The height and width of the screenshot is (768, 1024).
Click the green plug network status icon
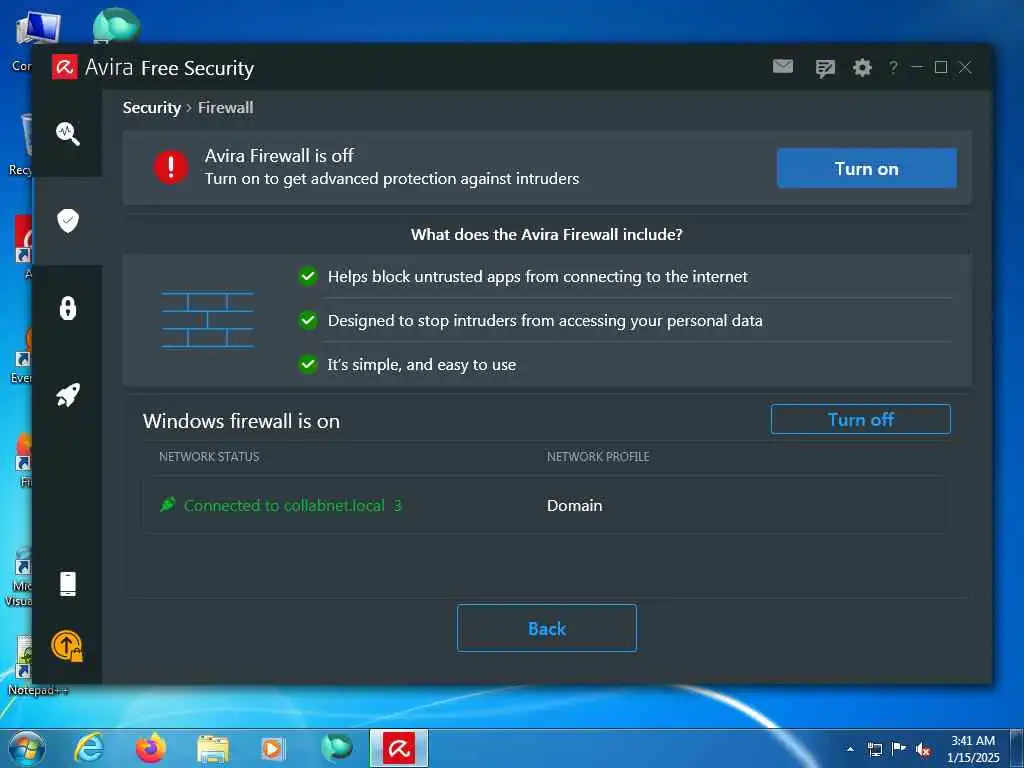(167, 504)
